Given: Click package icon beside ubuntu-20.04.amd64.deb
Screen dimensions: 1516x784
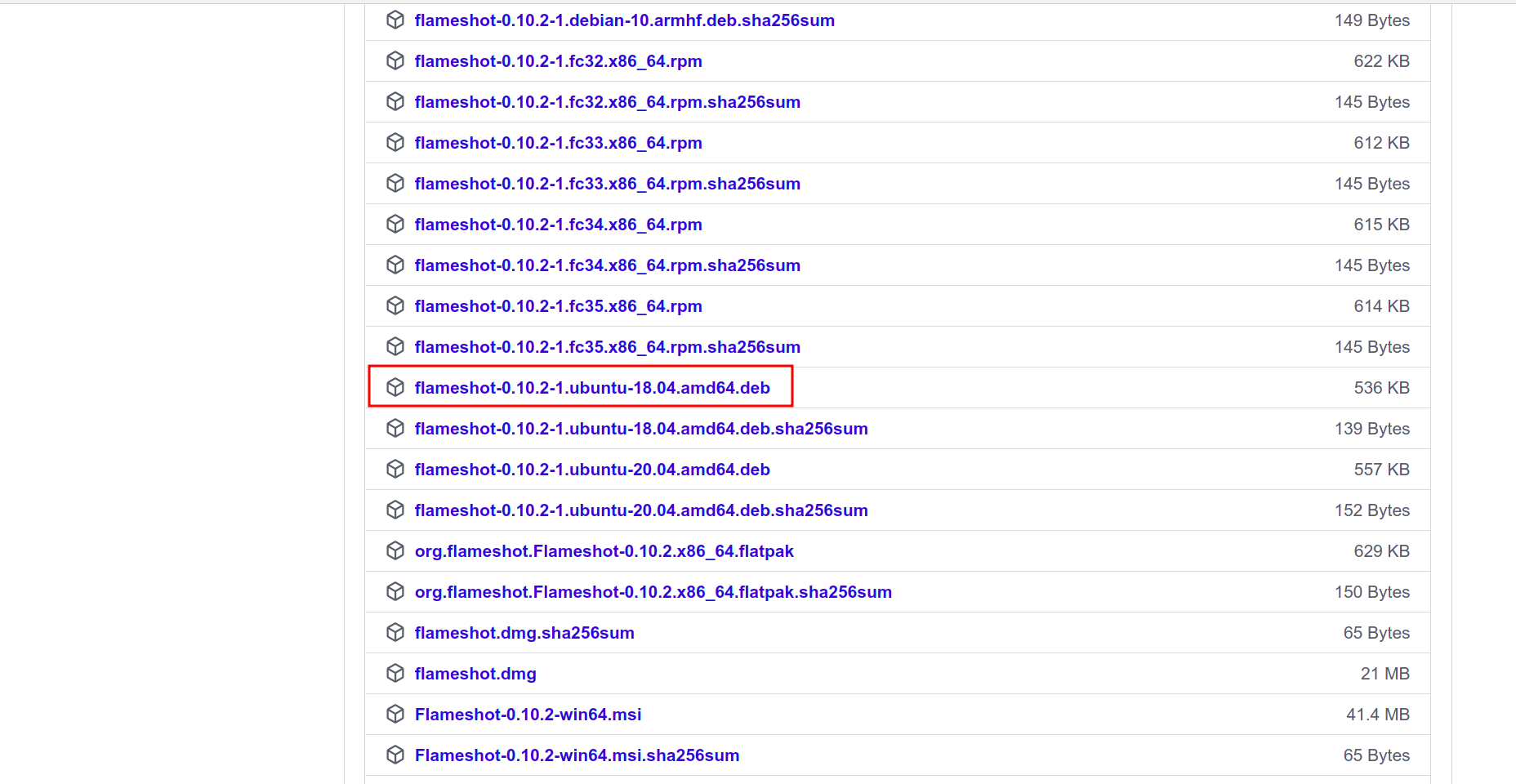Looking at the screenshot, I should coord(395,469).
